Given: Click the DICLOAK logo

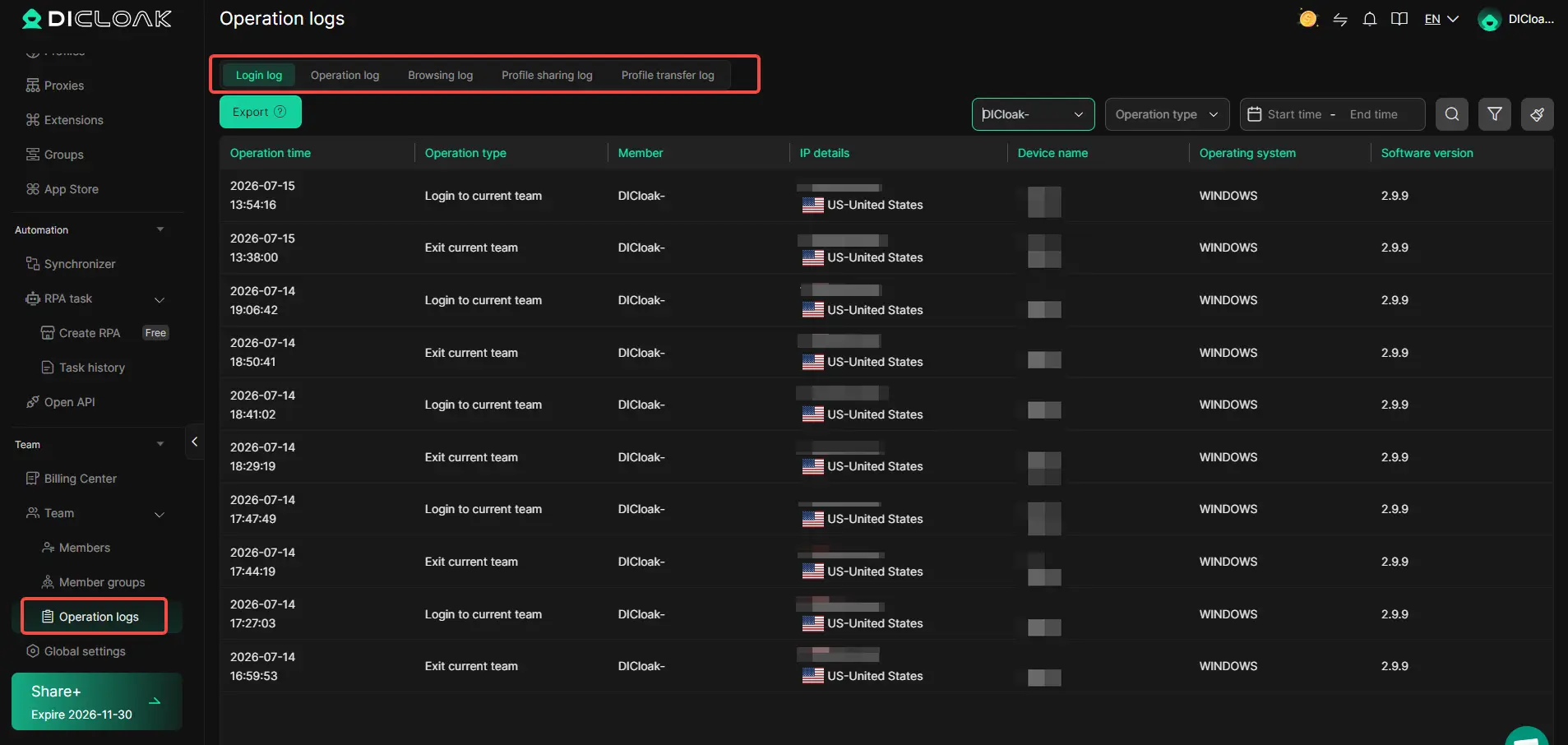Looking at the screenshot, I should coord(96,18).
